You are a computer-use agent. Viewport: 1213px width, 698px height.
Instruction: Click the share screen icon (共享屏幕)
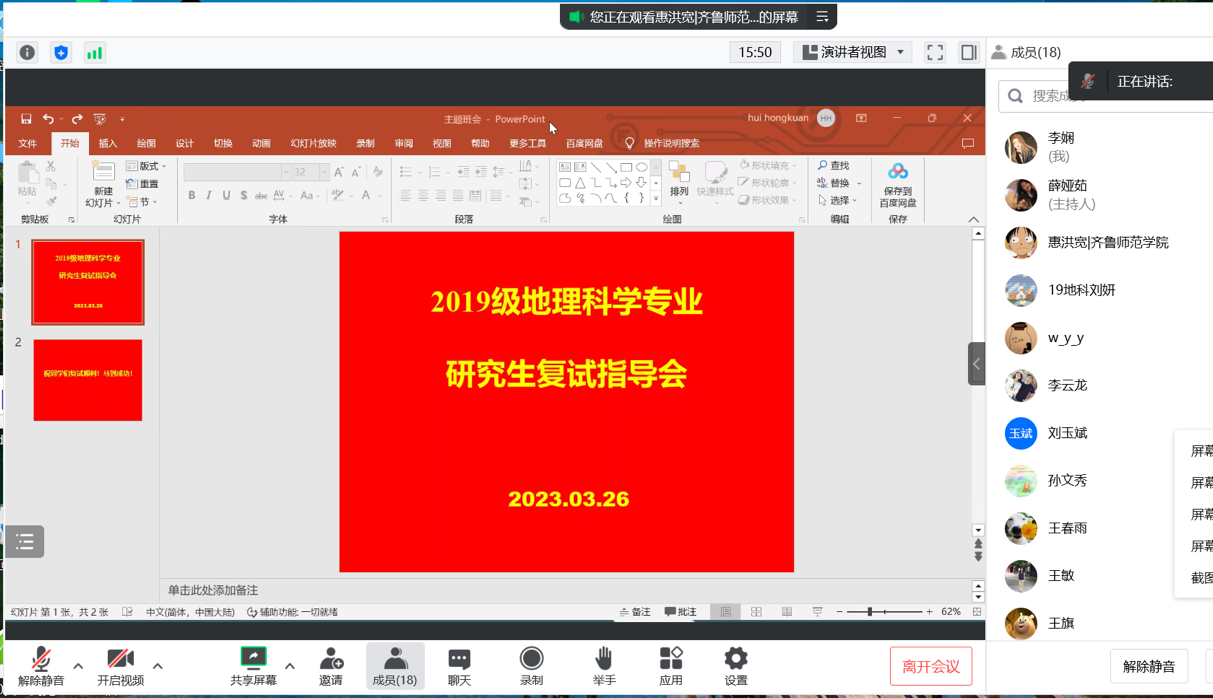tap(253, 665)
